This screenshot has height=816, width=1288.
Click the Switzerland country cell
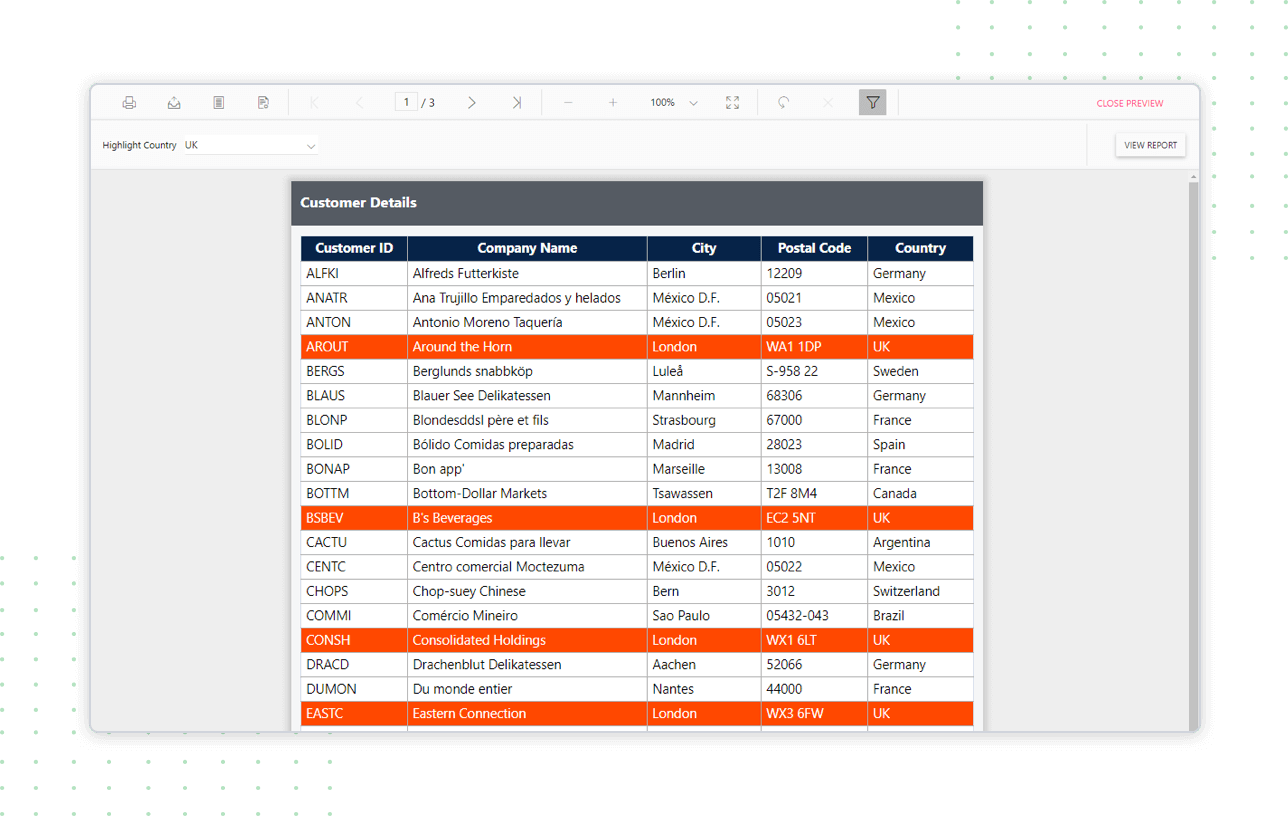[920, 591]
